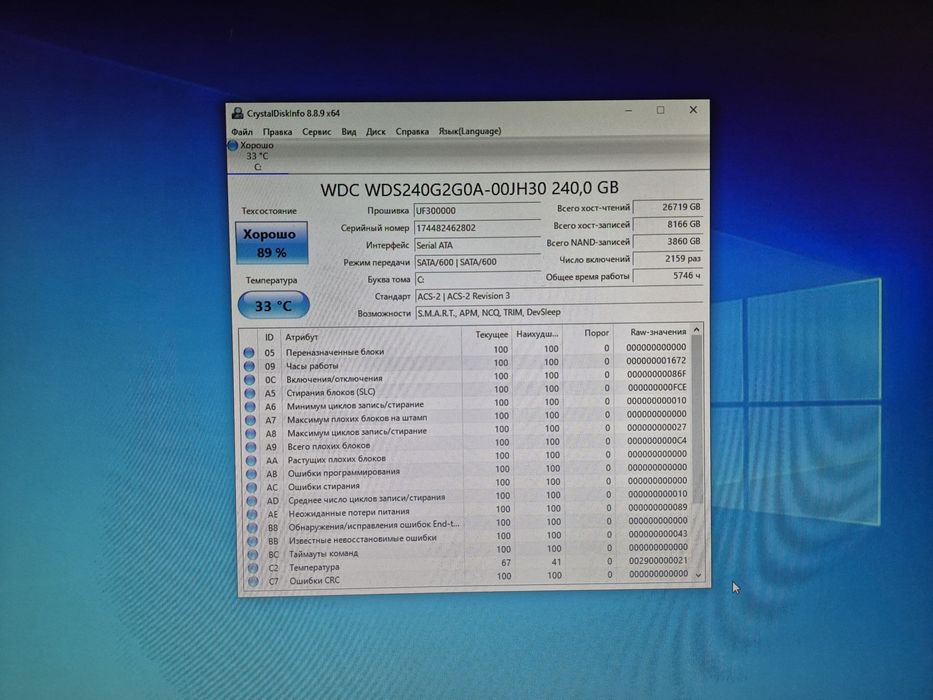Select the Стирания блоков (SLC) row text
Image resolution: width=933 pixels, height=700 pixels.
click(x=331, y=392)
